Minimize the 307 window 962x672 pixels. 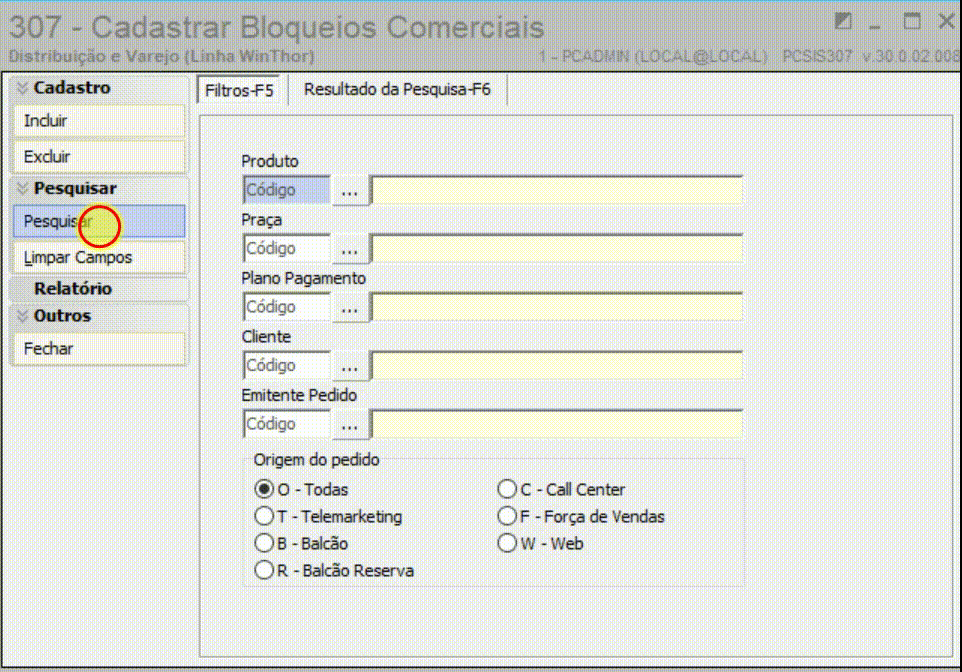click(875, 25)
